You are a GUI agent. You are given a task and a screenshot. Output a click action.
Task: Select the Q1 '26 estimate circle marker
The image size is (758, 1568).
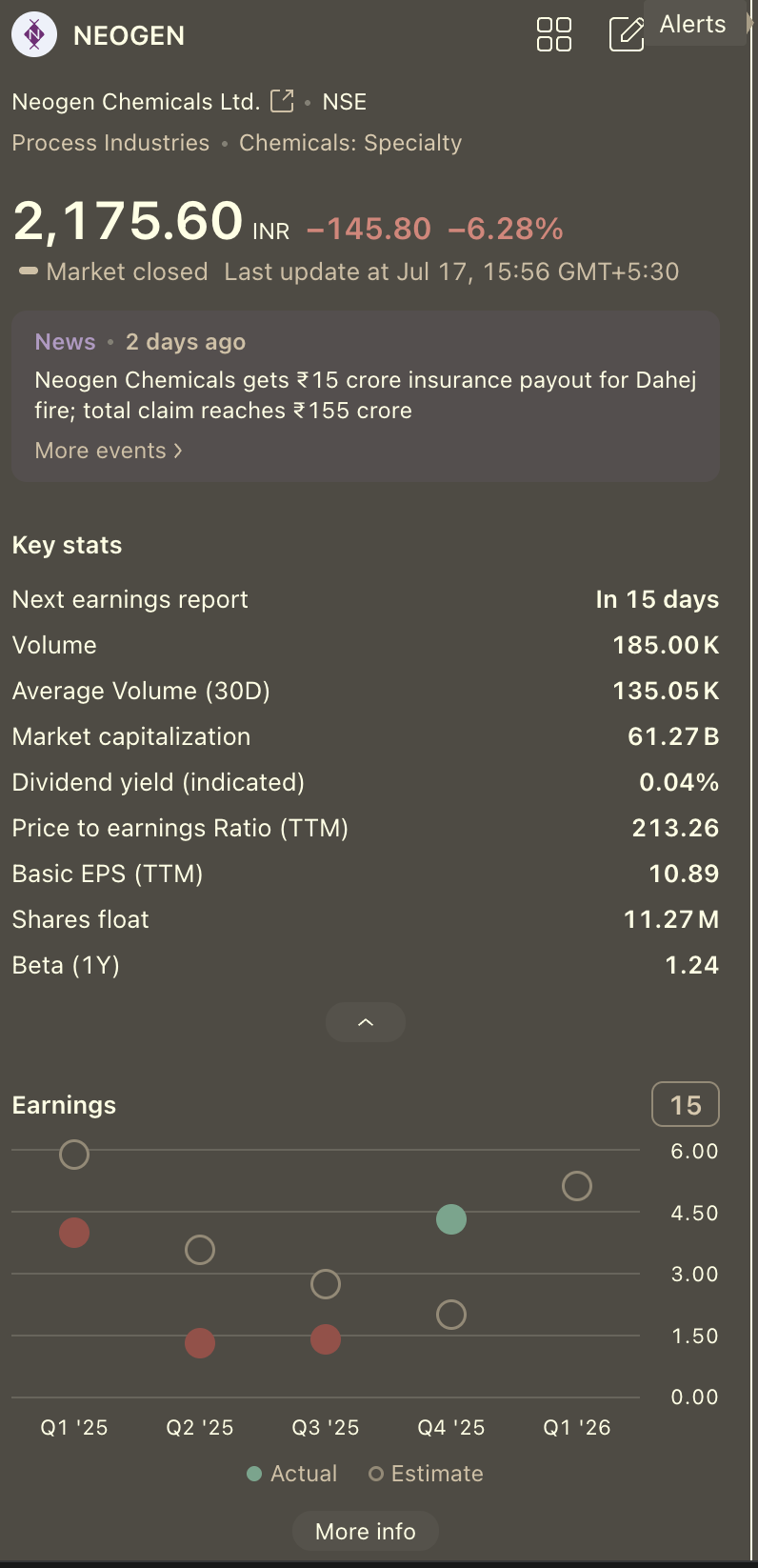(577, 1186)
